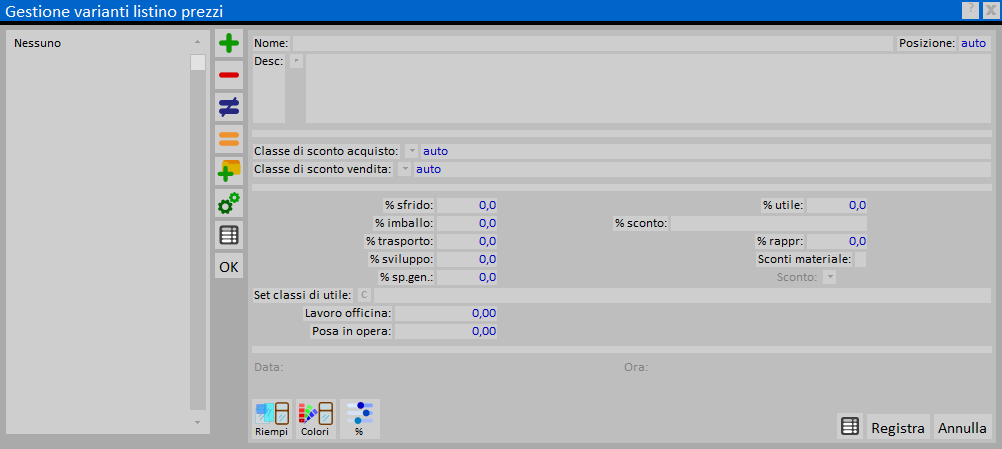
Task: Click the blue not-equal modify icon
Action: (x=229, y=107)
